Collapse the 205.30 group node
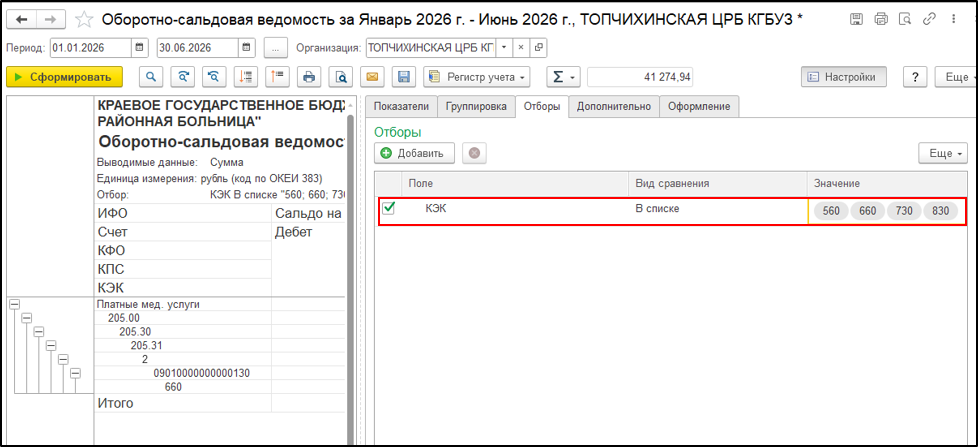 click(39, 331)
